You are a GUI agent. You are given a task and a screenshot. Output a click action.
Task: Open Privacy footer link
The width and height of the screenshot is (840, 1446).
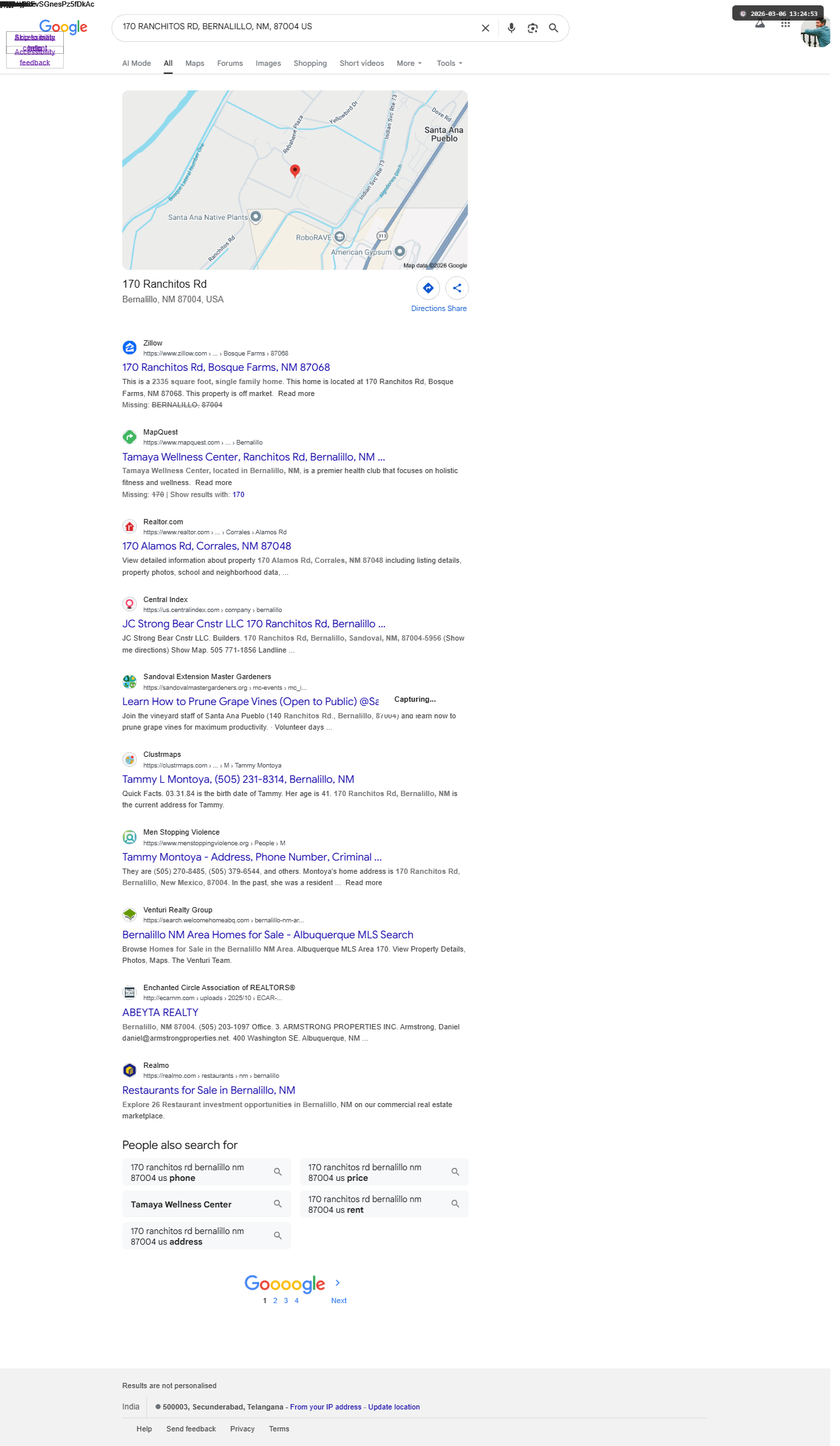(x=243, y=1429)
